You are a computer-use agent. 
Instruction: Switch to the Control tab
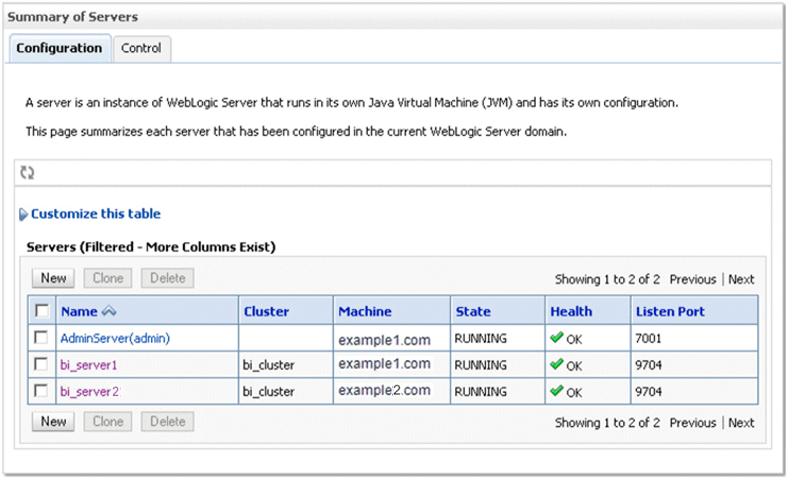141,49
